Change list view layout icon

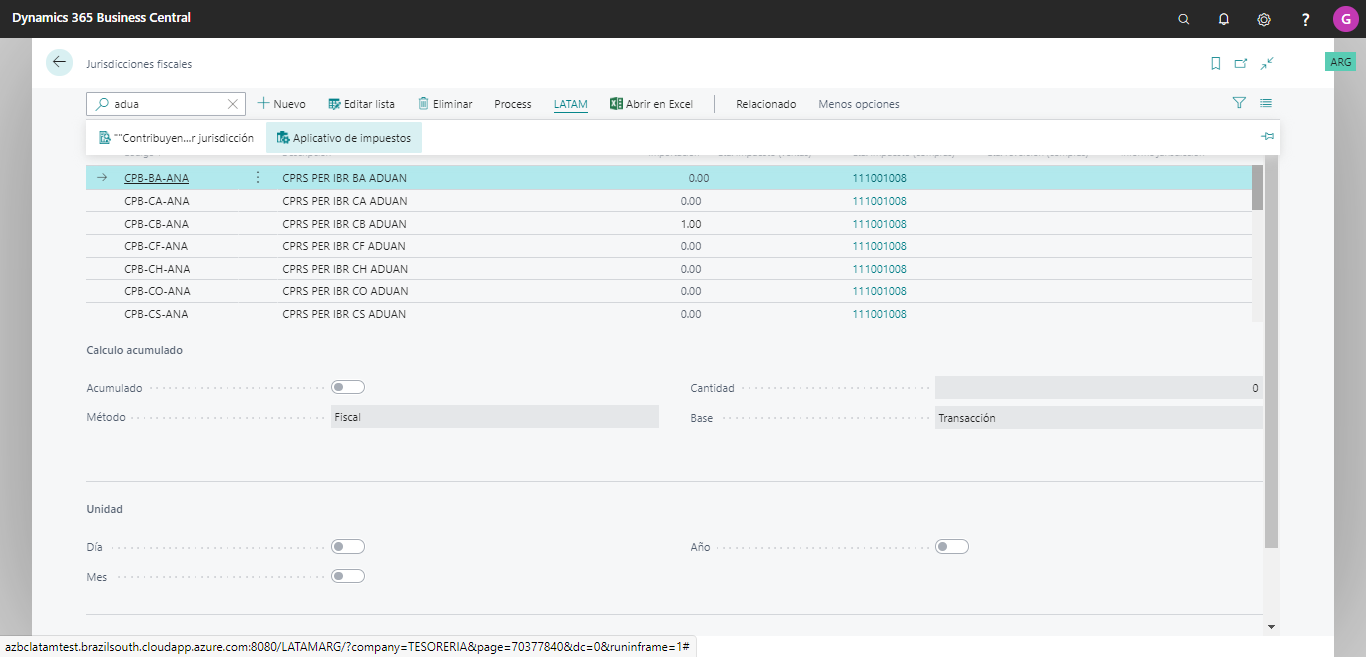pyautogui.click(x=1266, y=103)
